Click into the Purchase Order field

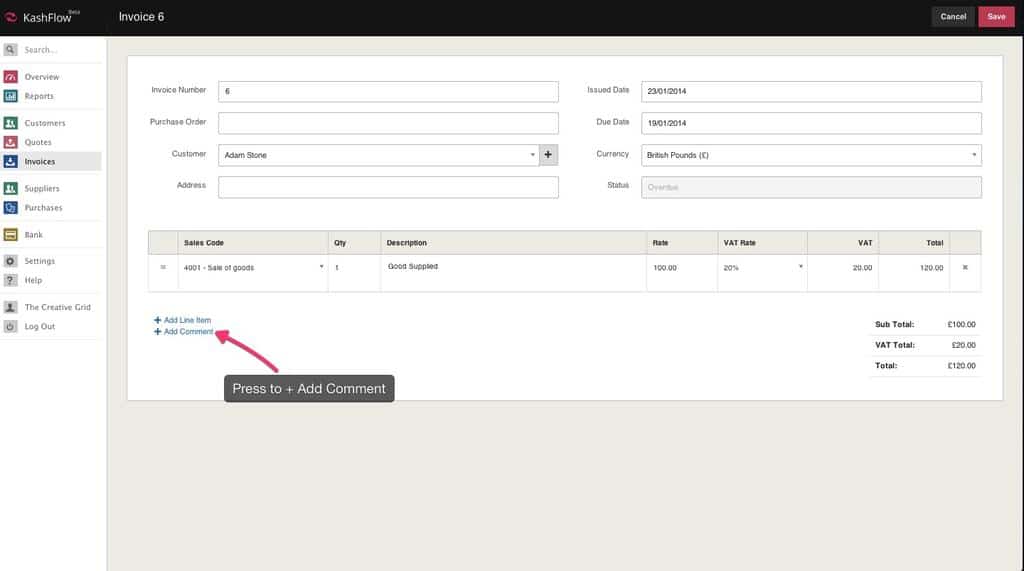point(388,123)
